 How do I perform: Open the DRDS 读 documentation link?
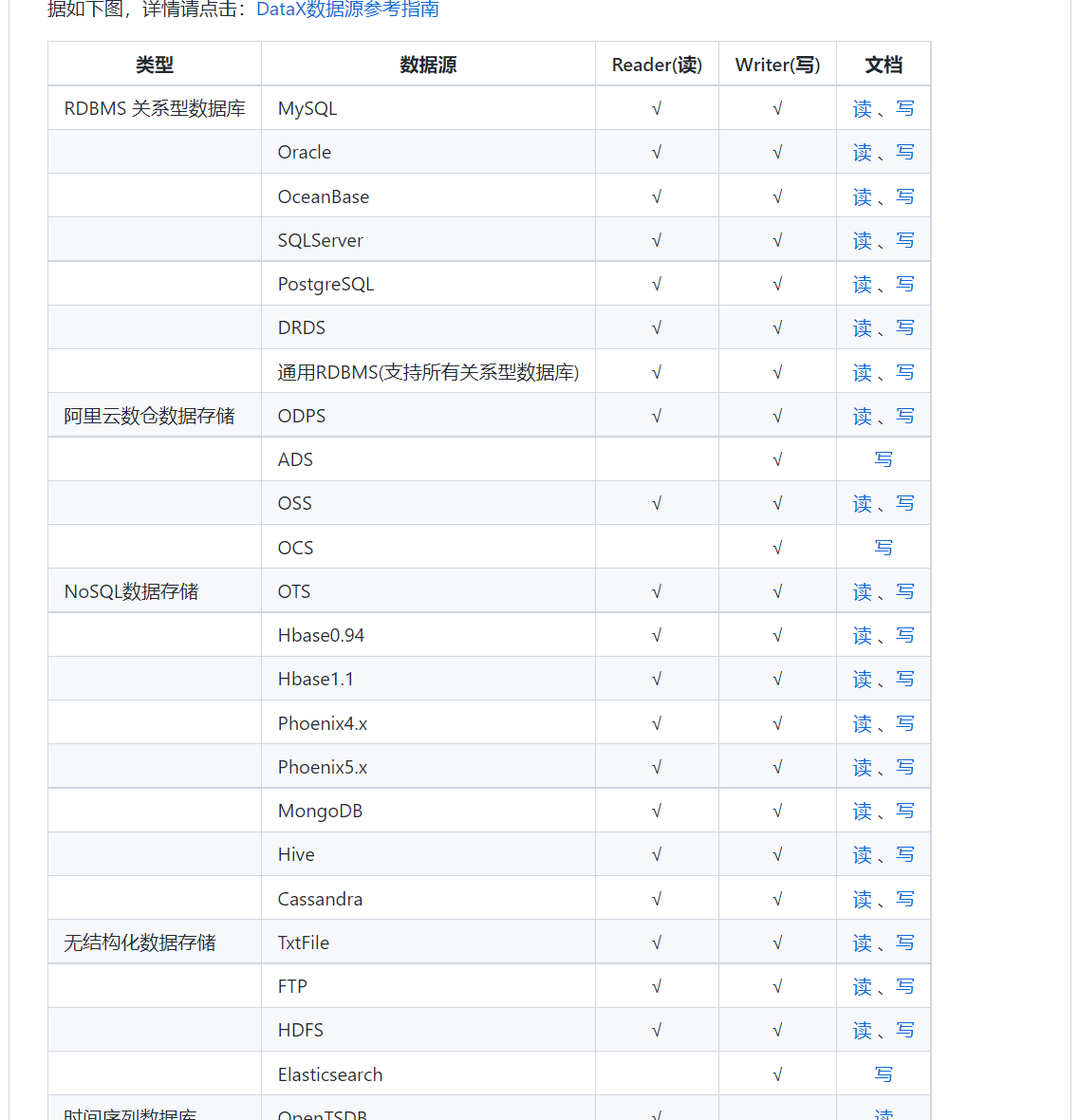863,327
